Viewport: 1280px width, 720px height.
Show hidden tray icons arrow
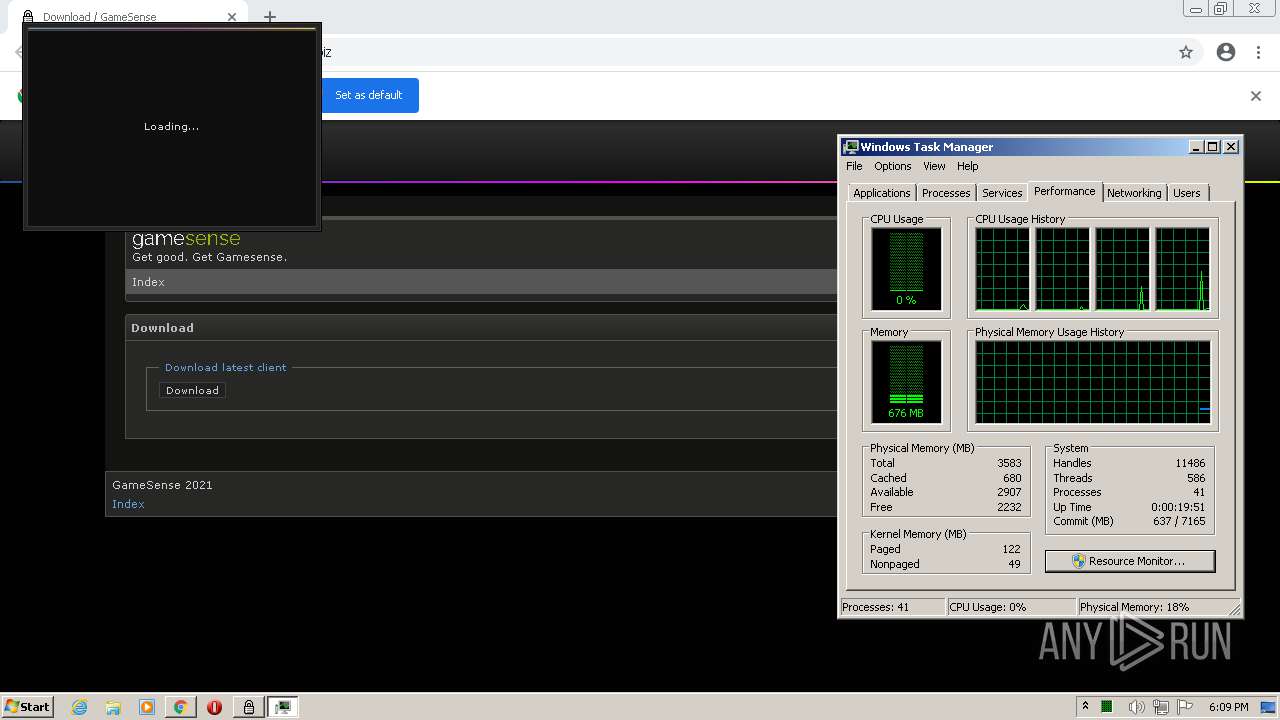1085,707
